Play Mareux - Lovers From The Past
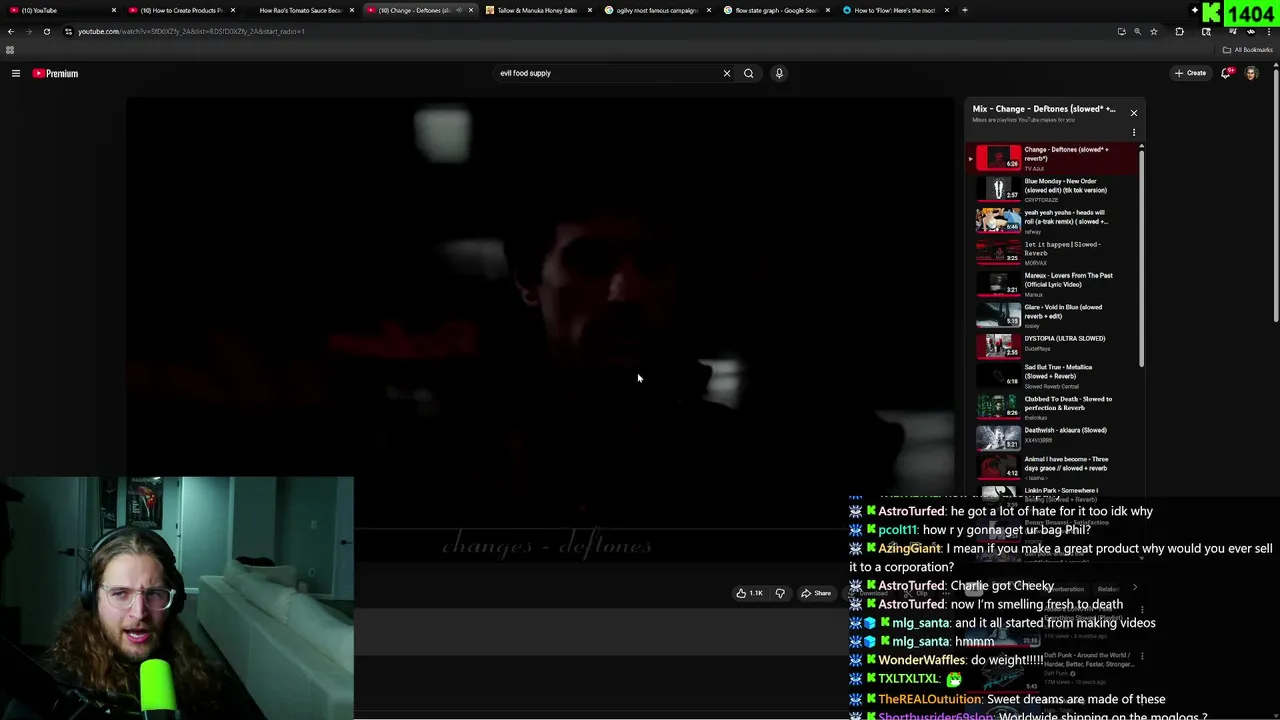The image size is (1280, 720). pyautogui.click(x=1052, y=284)
